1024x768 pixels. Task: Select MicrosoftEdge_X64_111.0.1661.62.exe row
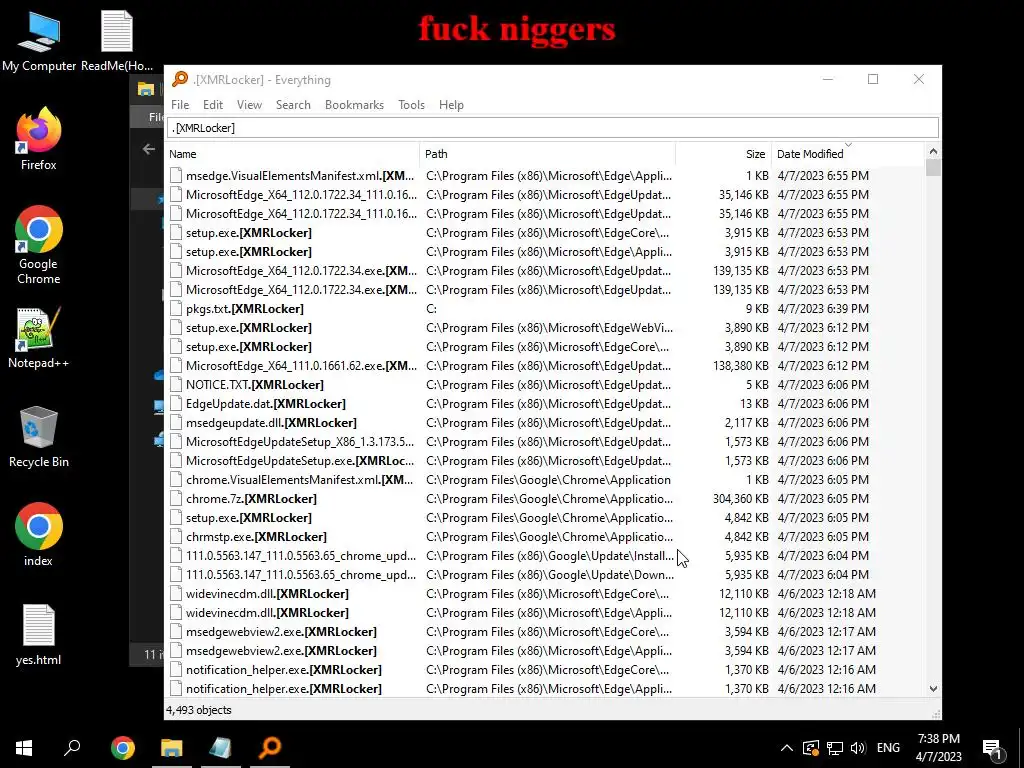point(545,366)
